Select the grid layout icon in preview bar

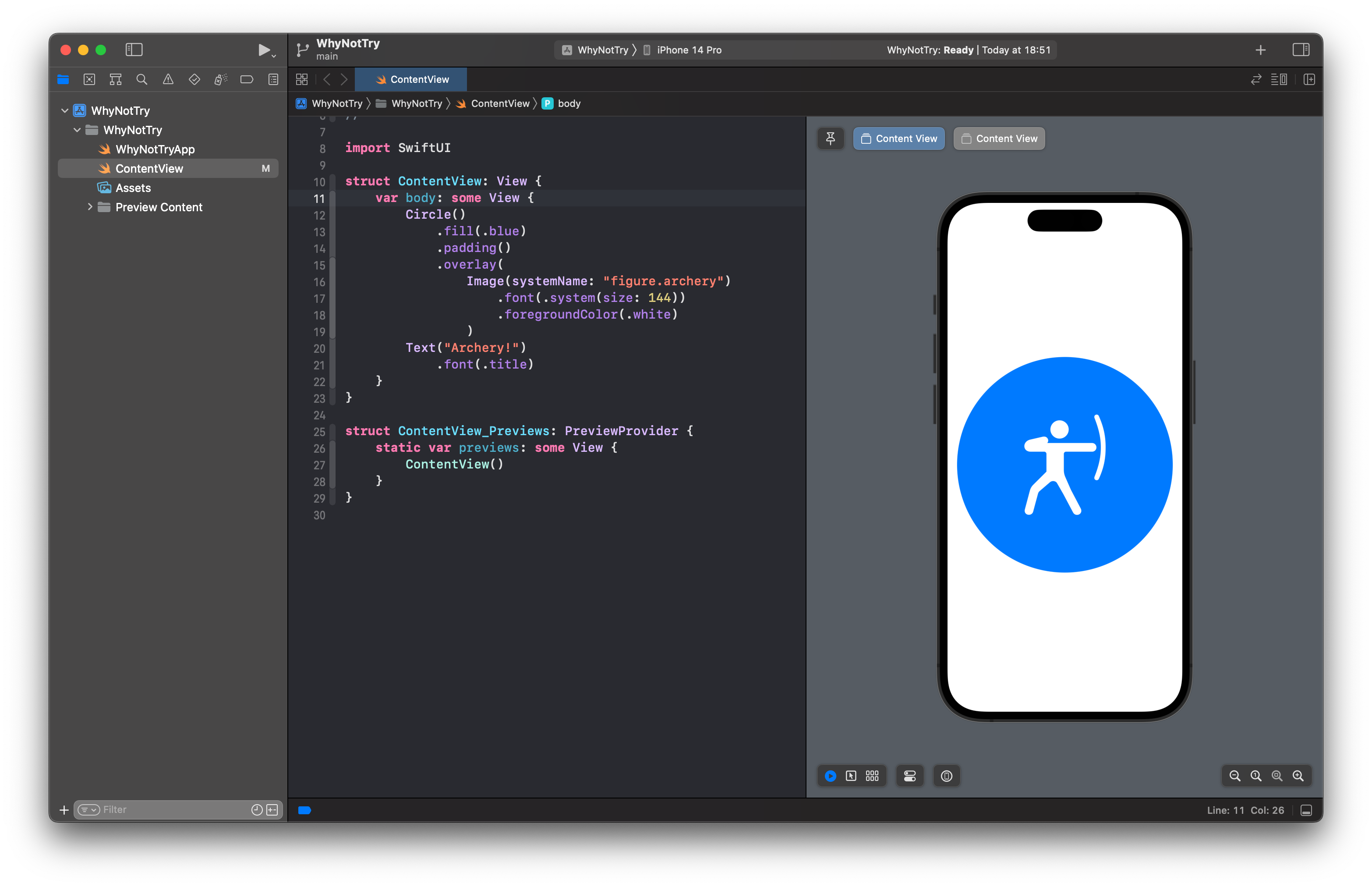(x=872, y=775)
